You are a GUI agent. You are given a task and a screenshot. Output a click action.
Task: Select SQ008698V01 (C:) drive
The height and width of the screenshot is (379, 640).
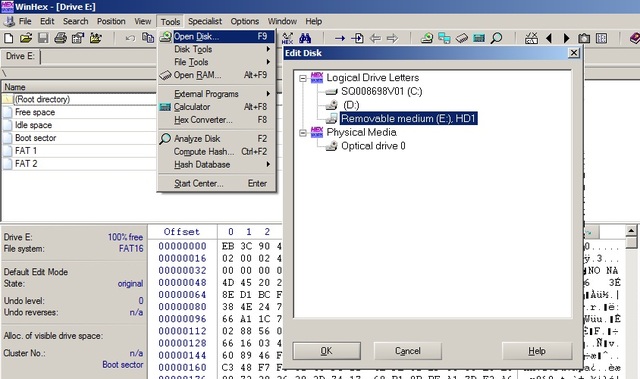tap(381, 91)
